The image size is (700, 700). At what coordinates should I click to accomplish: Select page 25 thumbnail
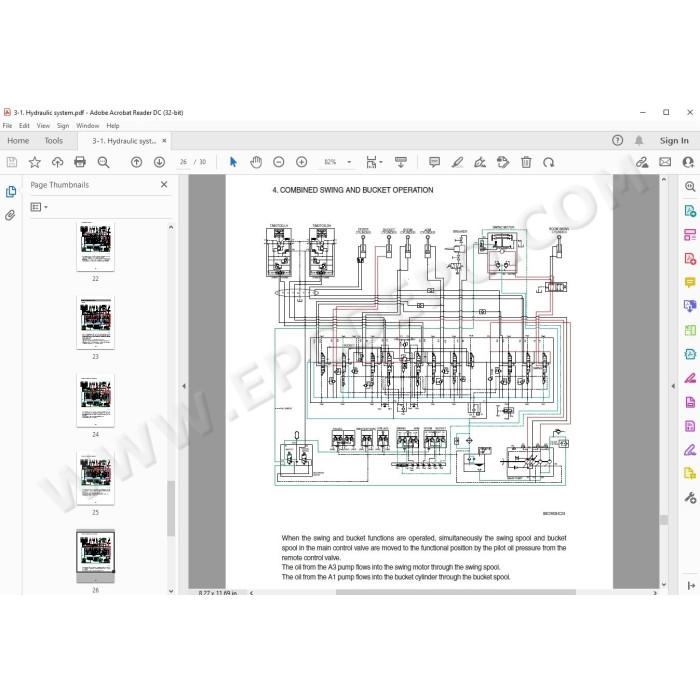coord(96,478)
